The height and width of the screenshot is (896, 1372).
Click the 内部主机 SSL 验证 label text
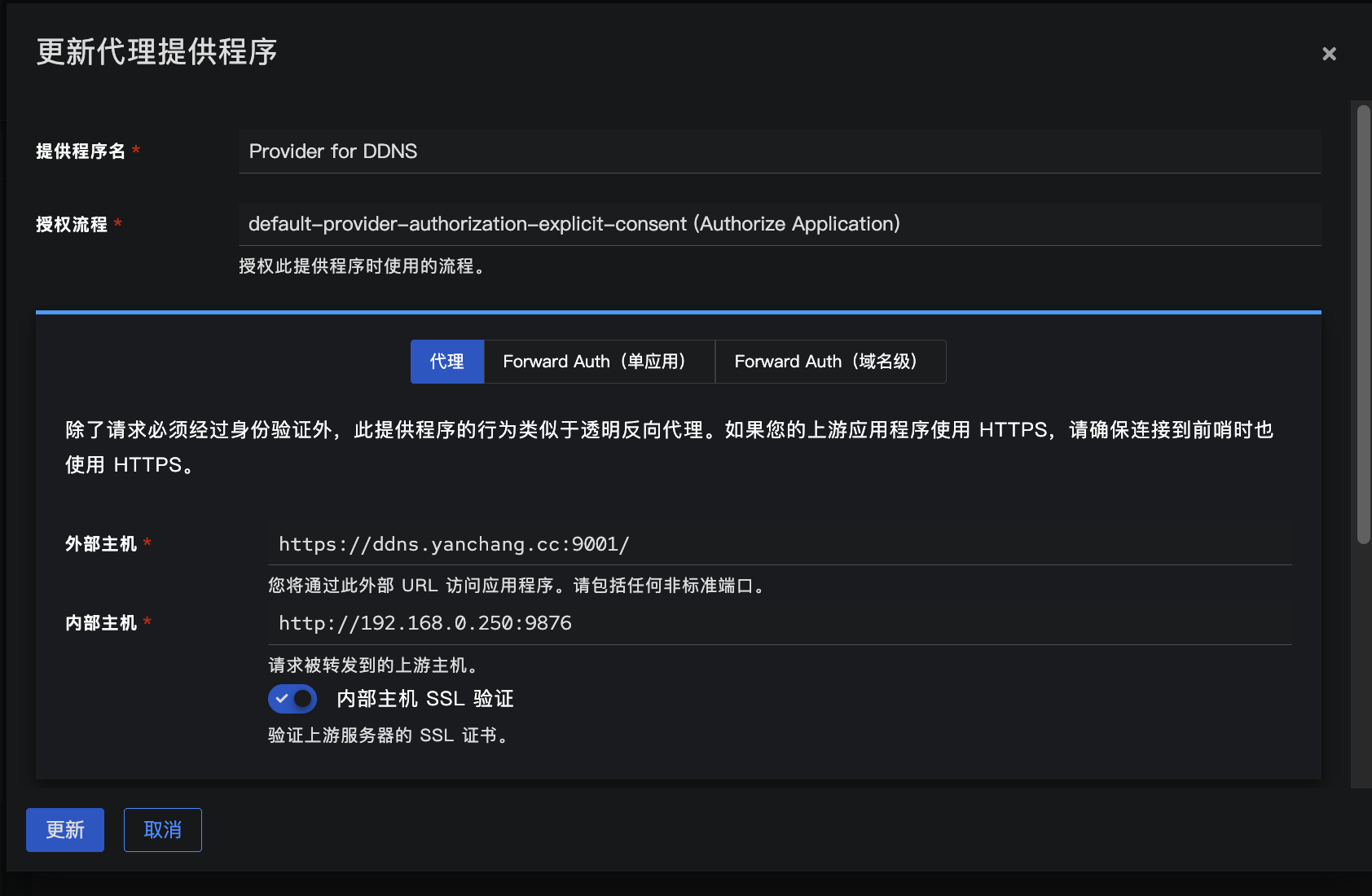click(424, 699)
